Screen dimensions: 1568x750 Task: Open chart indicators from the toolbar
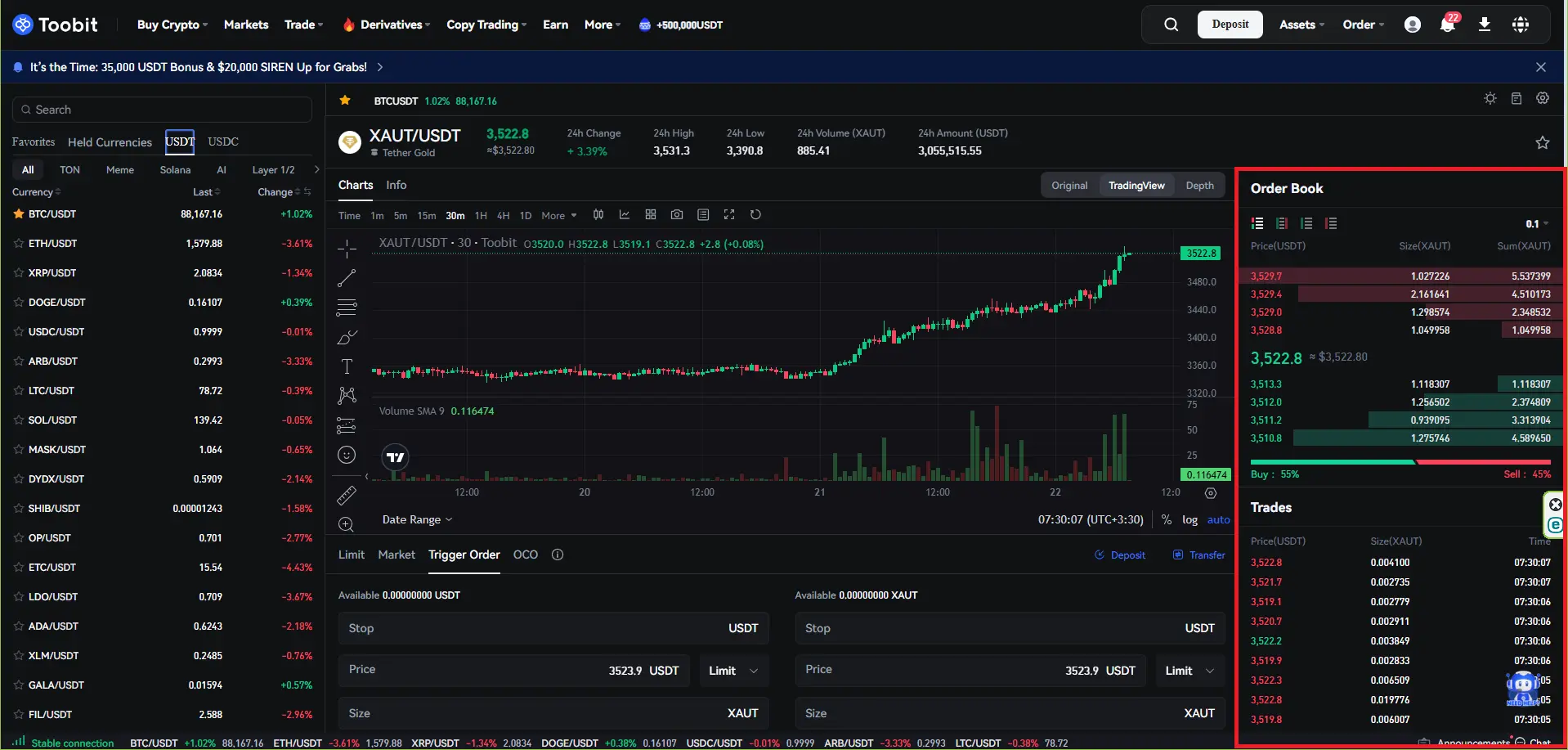pyautogui.click(x=624, y=215)
